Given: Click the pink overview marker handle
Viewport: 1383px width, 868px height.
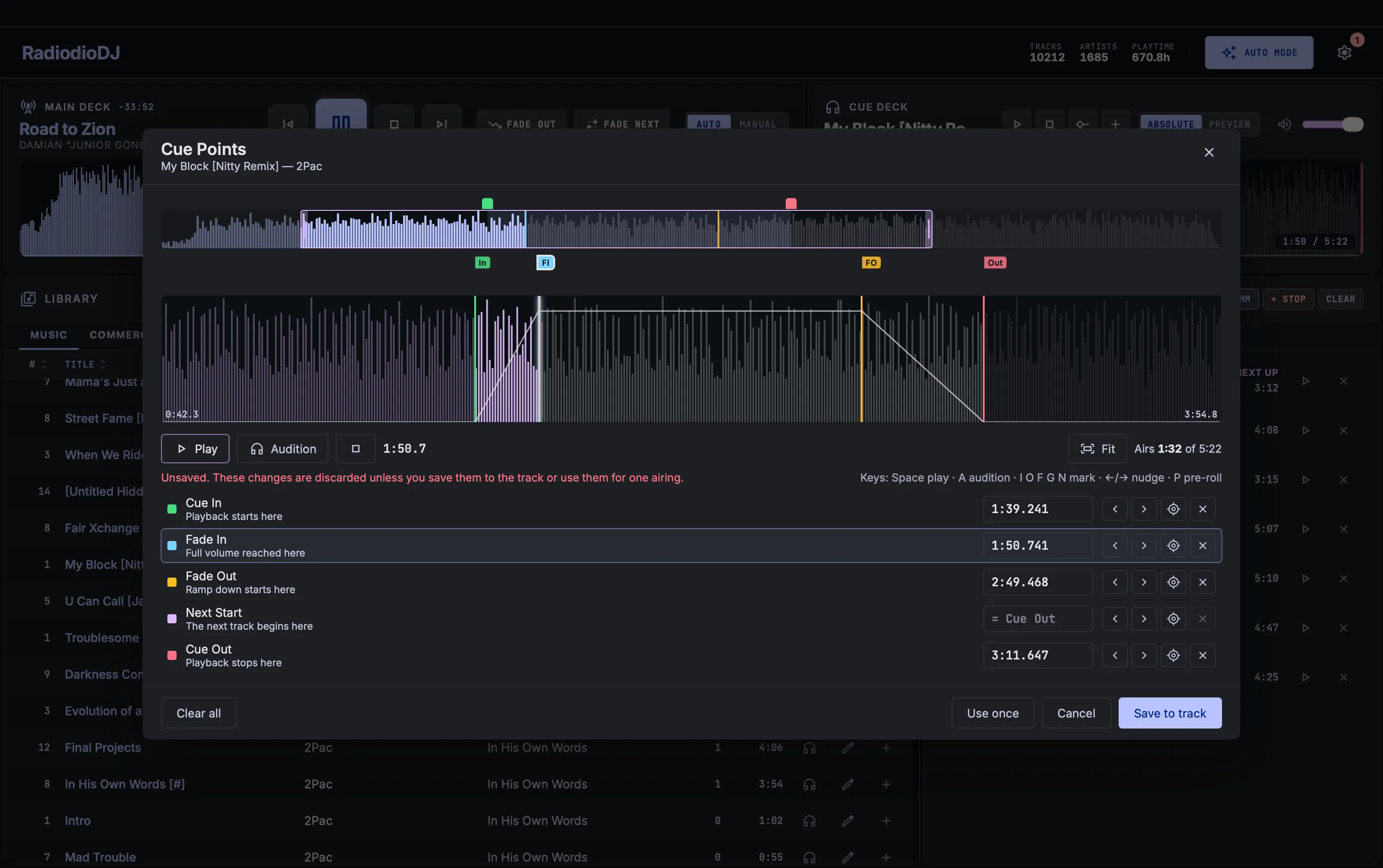Looking at the screenshot, I should (x=791, y=203).
